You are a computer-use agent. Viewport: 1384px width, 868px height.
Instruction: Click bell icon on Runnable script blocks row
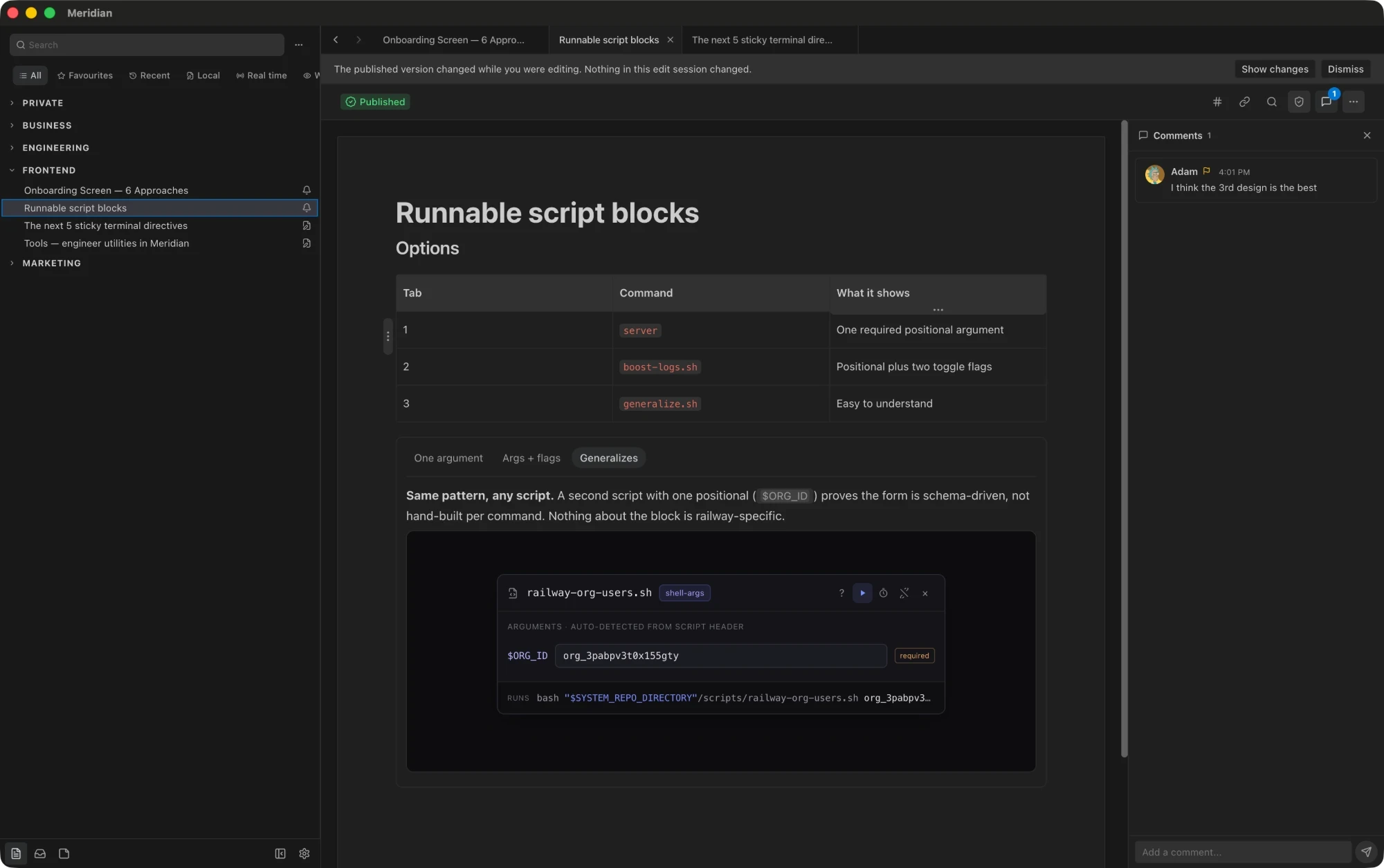pos(307,207)
